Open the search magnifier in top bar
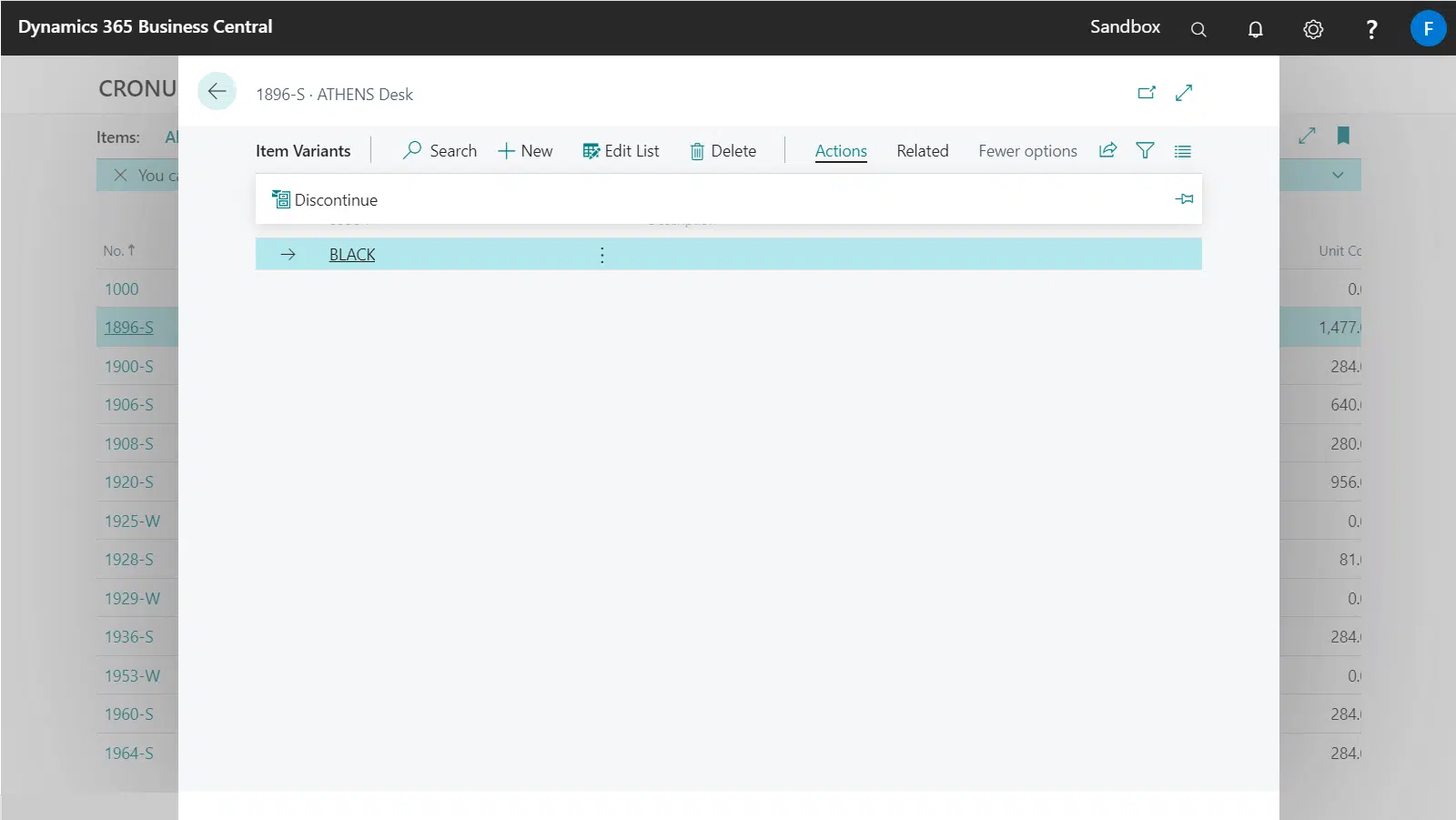The height and width of the screenshot is (820, 1456). 1198,29
